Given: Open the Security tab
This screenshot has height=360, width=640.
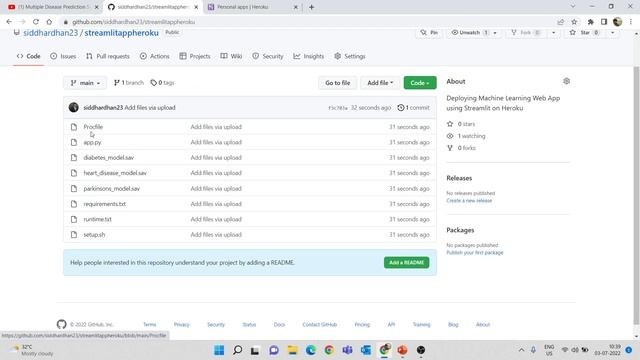Looking at the screenshot, I should point(268,56).
